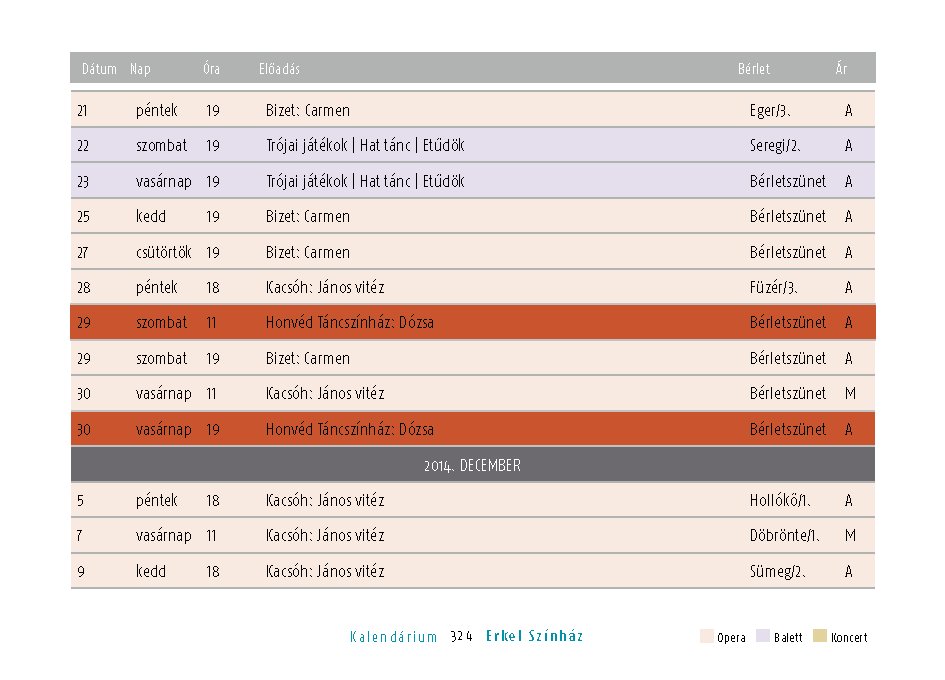Screen dimensions: 945x680
Task: Click the péntek day cell in the Eger/3. row
Action: (157, 110)
